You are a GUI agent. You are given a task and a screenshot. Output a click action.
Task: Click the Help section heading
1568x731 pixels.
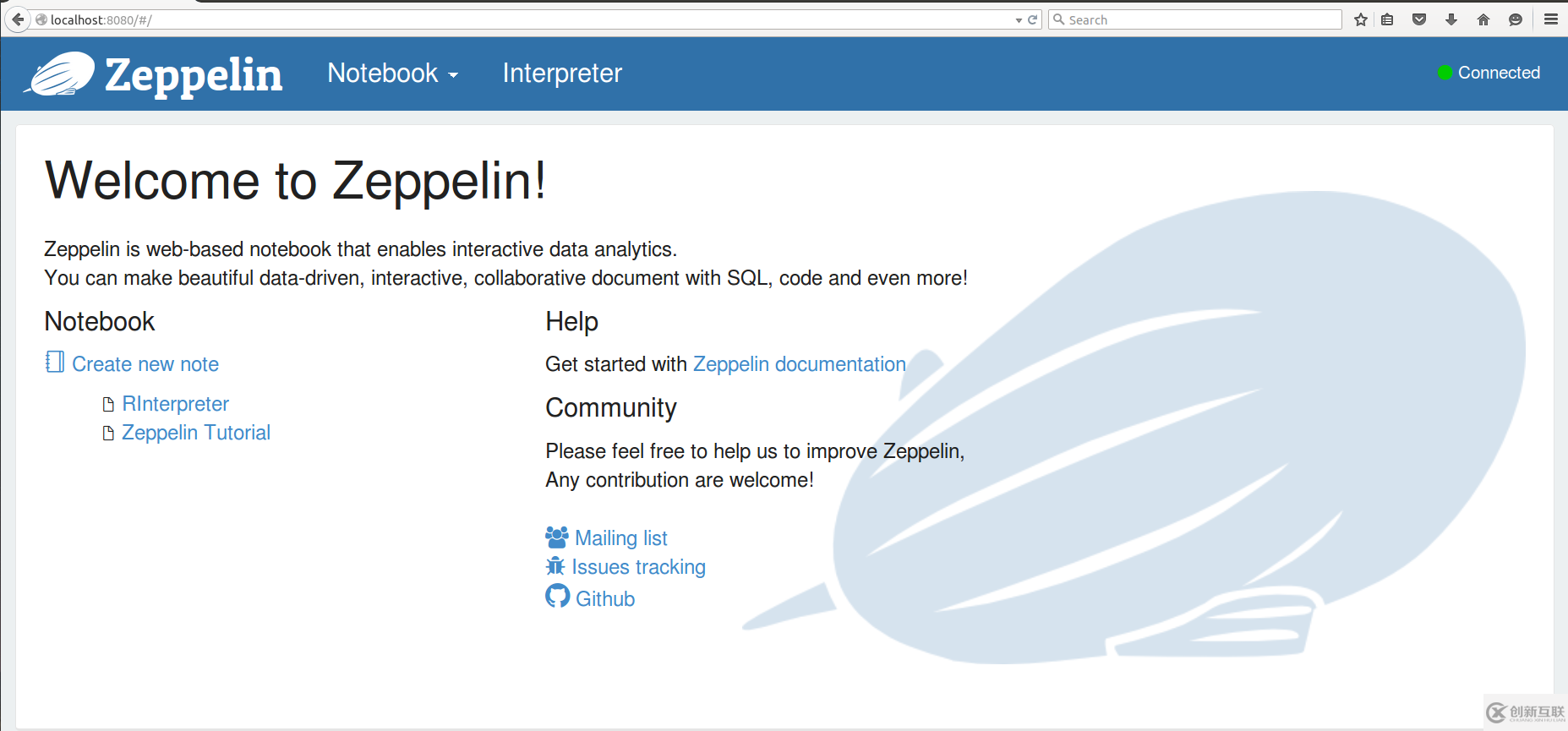click(x=572, y=321)
